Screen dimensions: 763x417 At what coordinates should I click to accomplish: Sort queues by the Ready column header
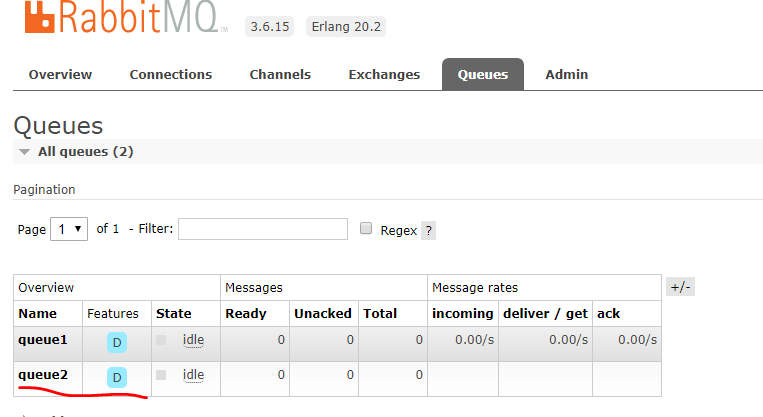pyautogui.click(x=247, y=313)
